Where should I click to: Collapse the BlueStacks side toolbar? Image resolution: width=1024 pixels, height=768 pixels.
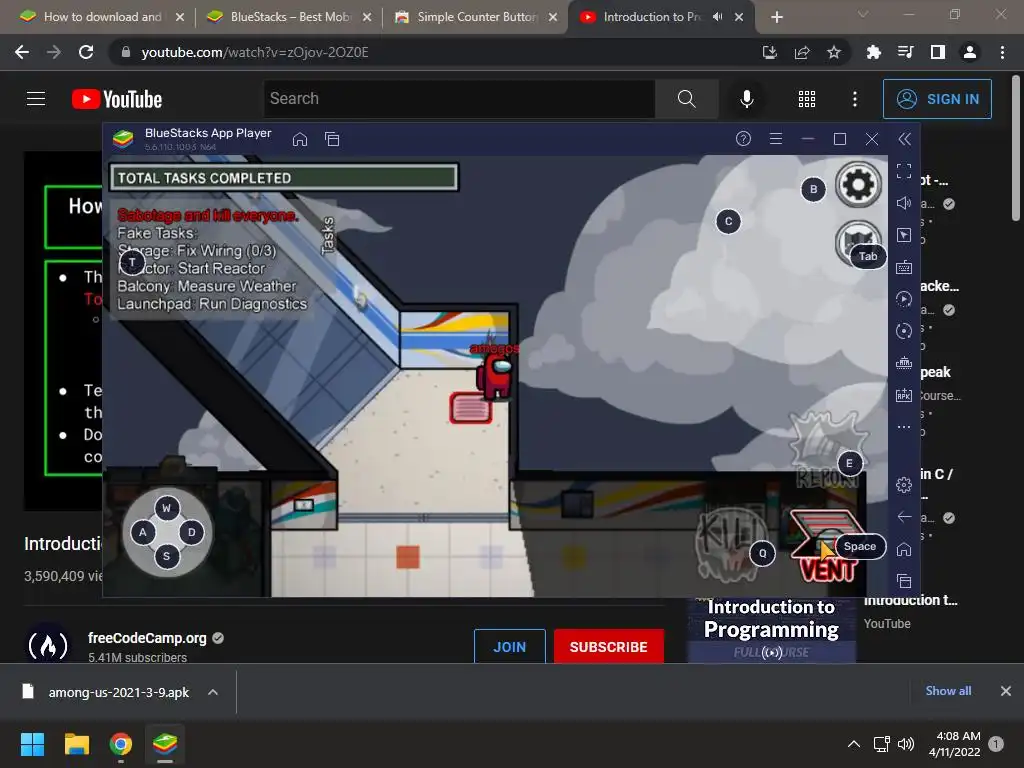[x=904, y=138]
